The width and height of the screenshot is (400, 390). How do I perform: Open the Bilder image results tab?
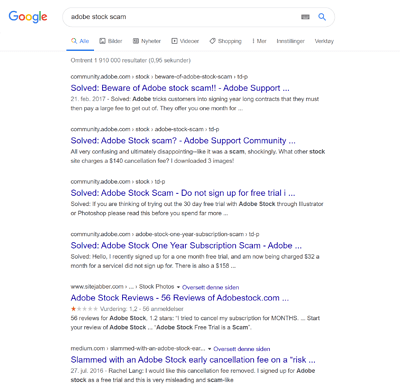[111, 41]
